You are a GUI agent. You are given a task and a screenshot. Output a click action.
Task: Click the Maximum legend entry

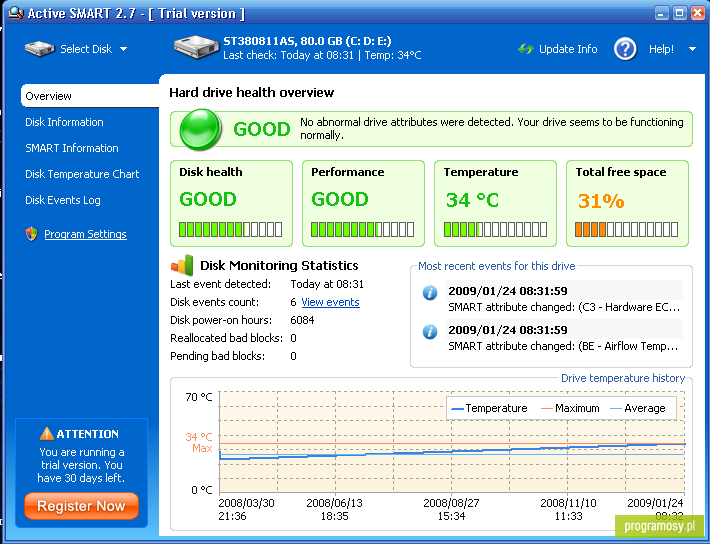[570, 408]
